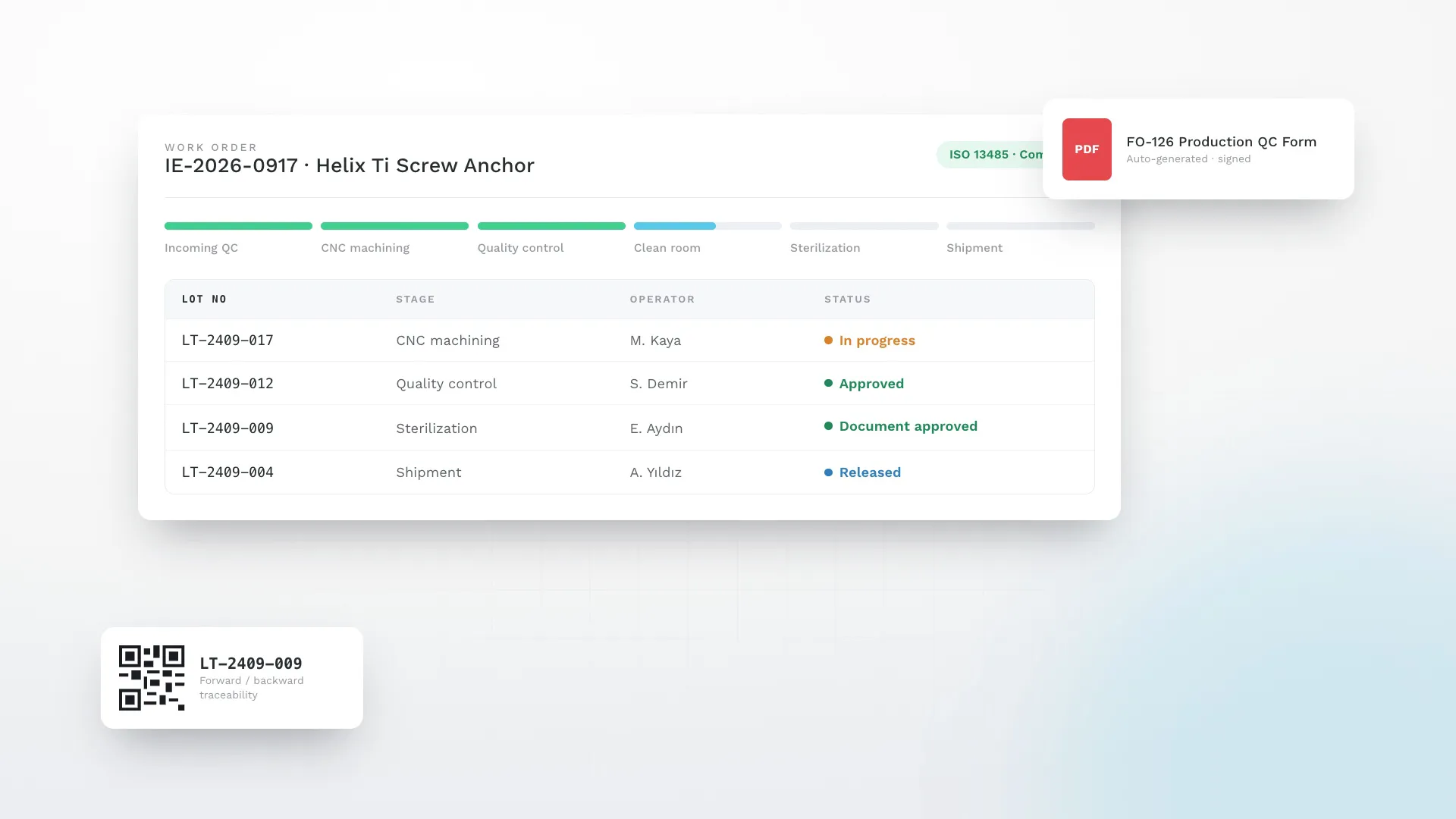Click operator M. Kaya
This screenshot has height=819, width=1456.
pyautogui.click(x=655, y=340)
